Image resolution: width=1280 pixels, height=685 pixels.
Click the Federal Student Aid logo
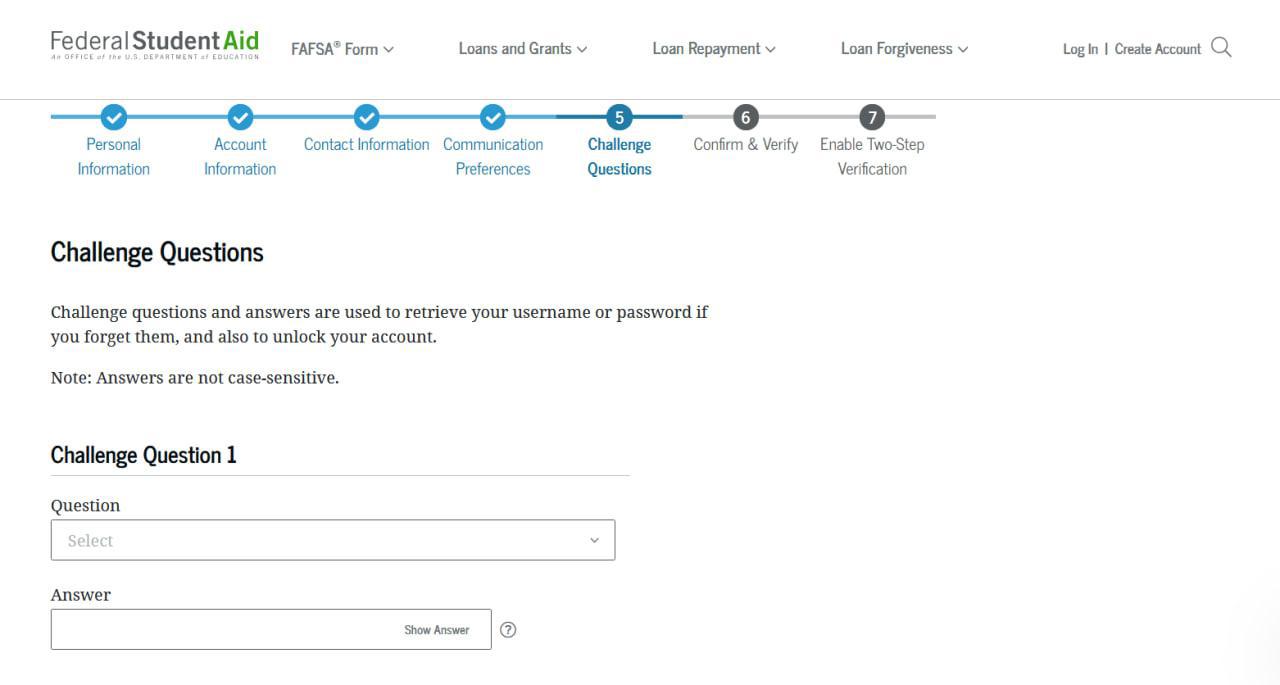[x=154, y=44]
